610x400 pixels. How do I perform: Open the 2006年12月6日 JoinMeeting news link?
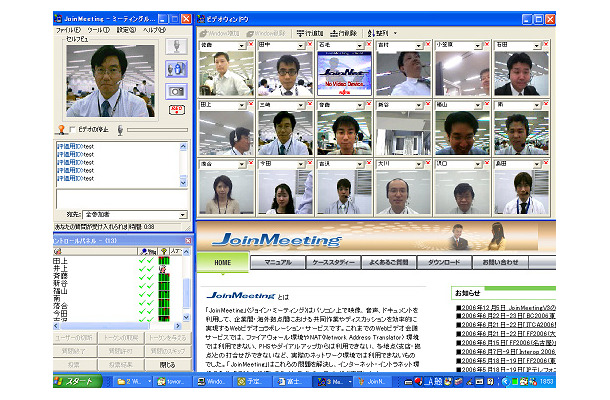(x=506, y=307)
